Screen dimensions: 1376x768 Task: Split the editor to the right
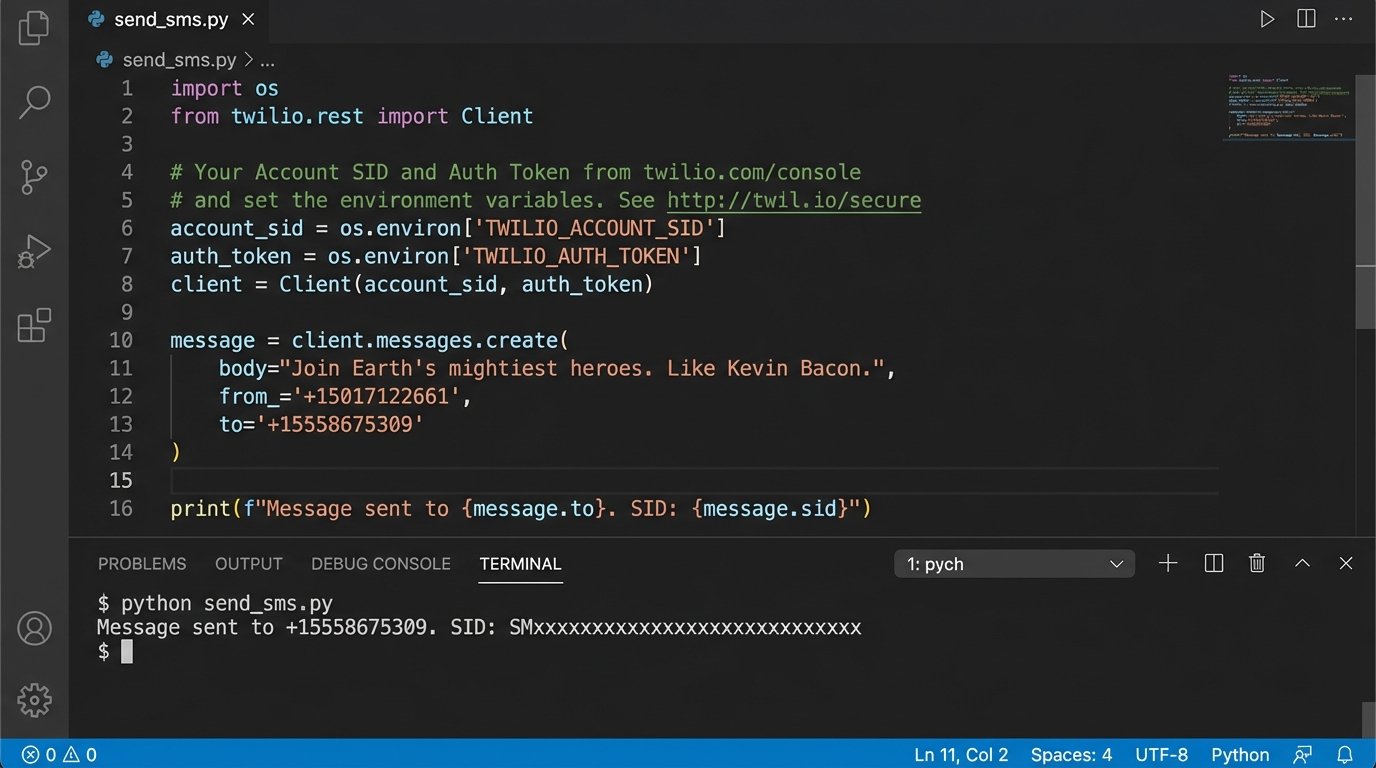(x=1306, y=19)
